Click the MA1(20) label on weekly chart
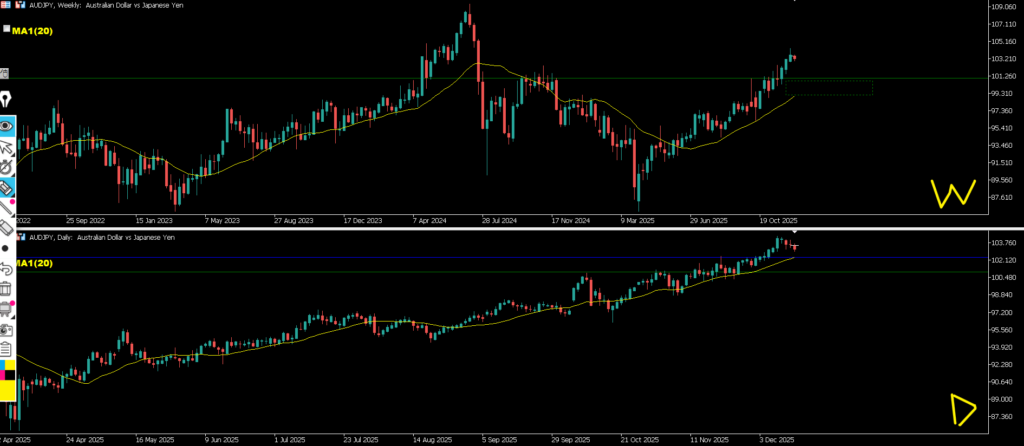Image resolution: width=1024 pixels, height=446 pixels. [36, 31]
